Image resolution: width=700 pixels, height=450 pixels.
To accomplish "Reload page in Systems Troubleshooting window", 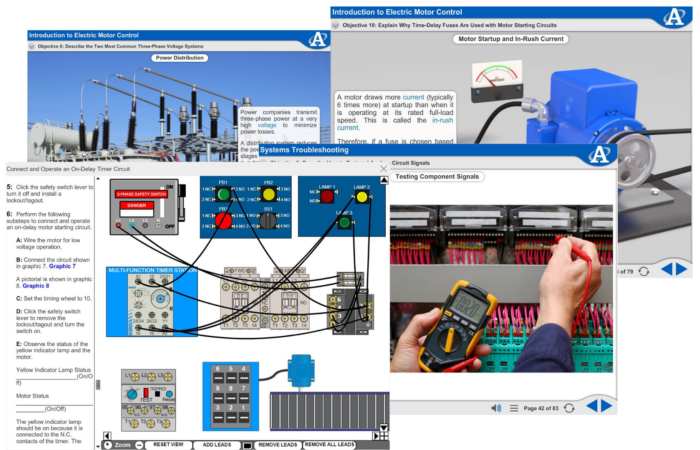I will [x=569, y=408].
